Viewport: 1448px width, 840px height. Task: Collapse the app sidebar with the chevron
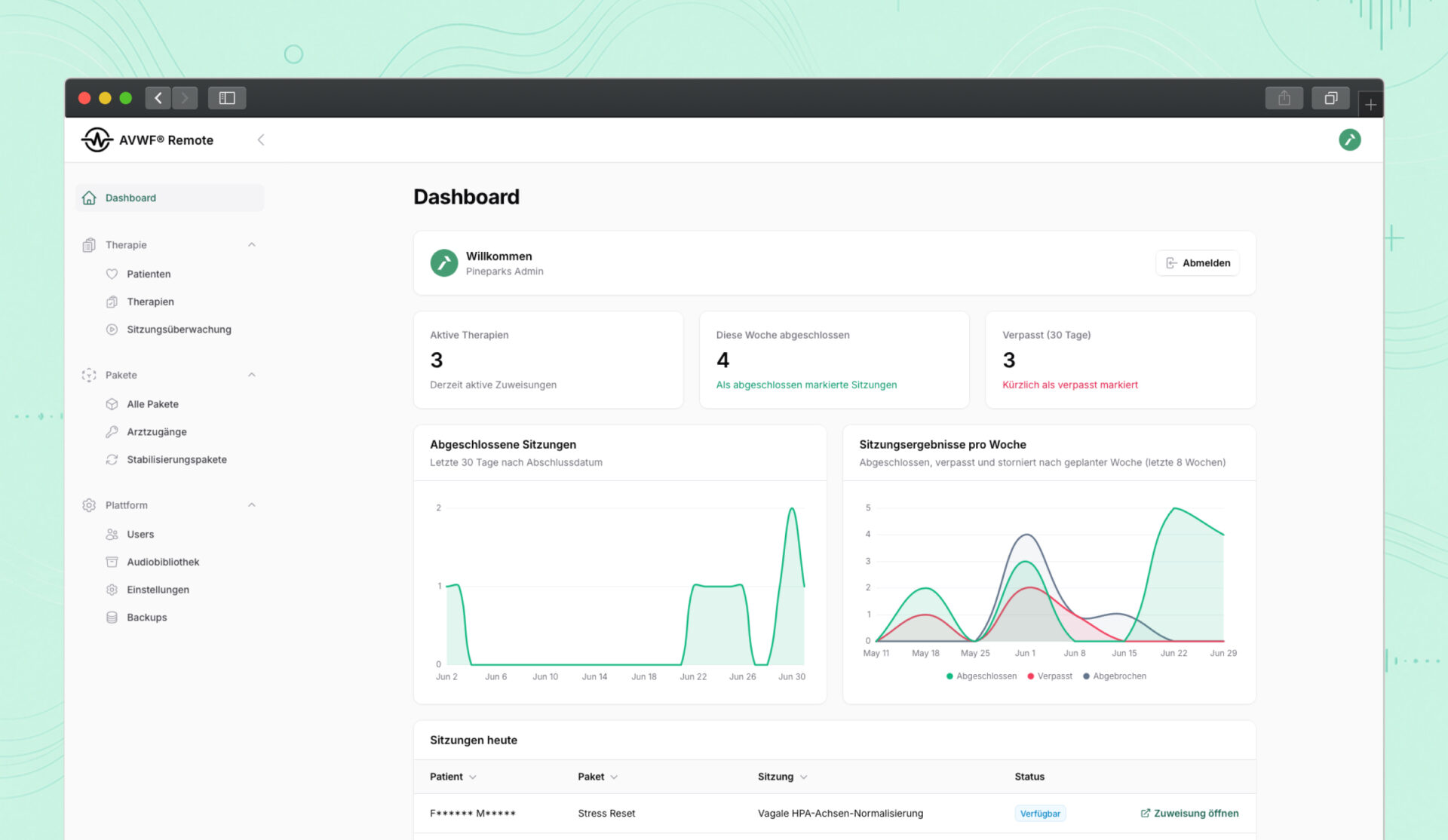pyautogui.click(x=261, y=139)
